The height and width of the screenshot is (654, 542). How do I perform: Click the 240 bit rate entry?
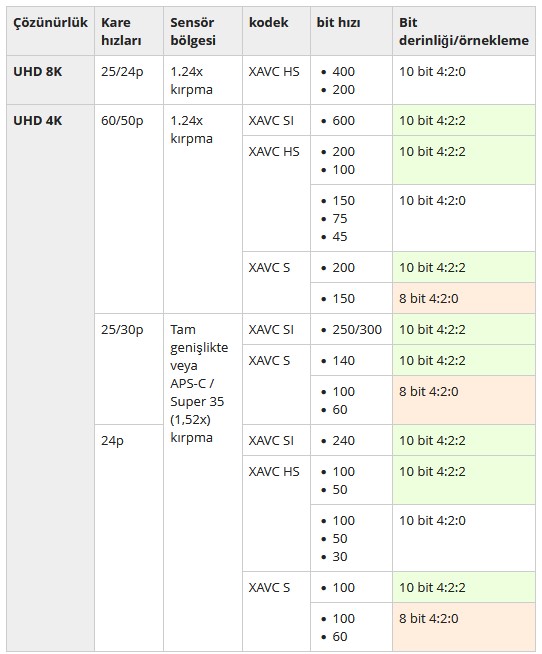click(x=343, y=440)
